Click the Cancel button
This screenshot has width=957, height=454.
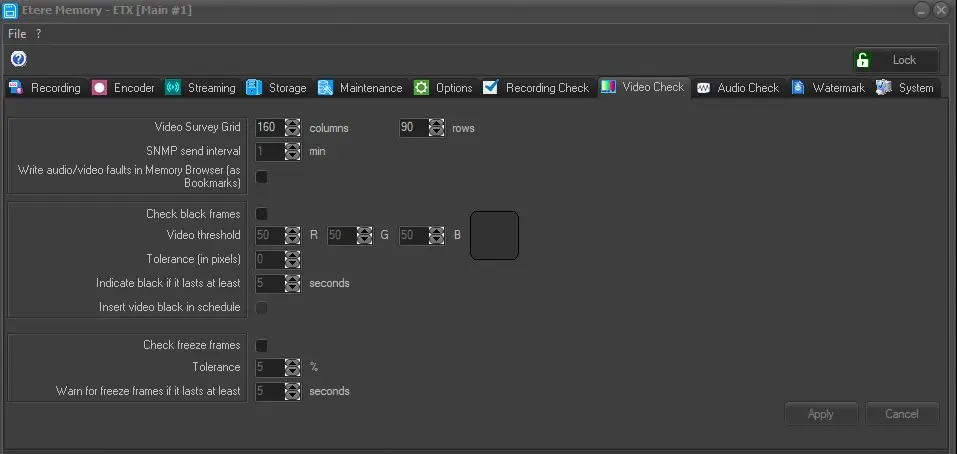point(901,414)
